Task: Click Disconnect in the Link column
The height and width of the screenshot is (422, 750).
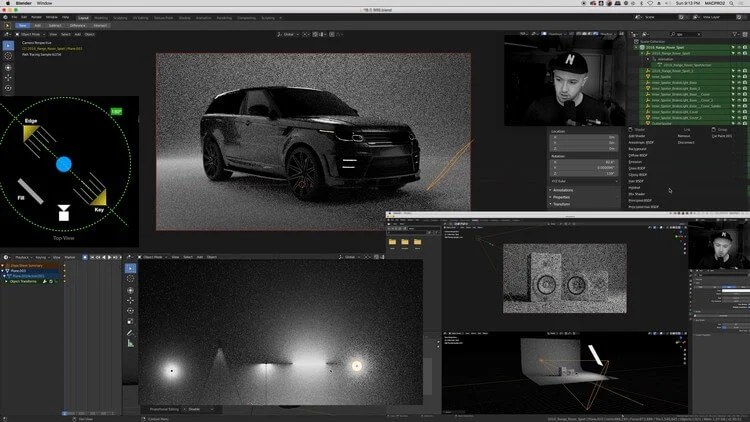Action: click(x=686, y=143)
